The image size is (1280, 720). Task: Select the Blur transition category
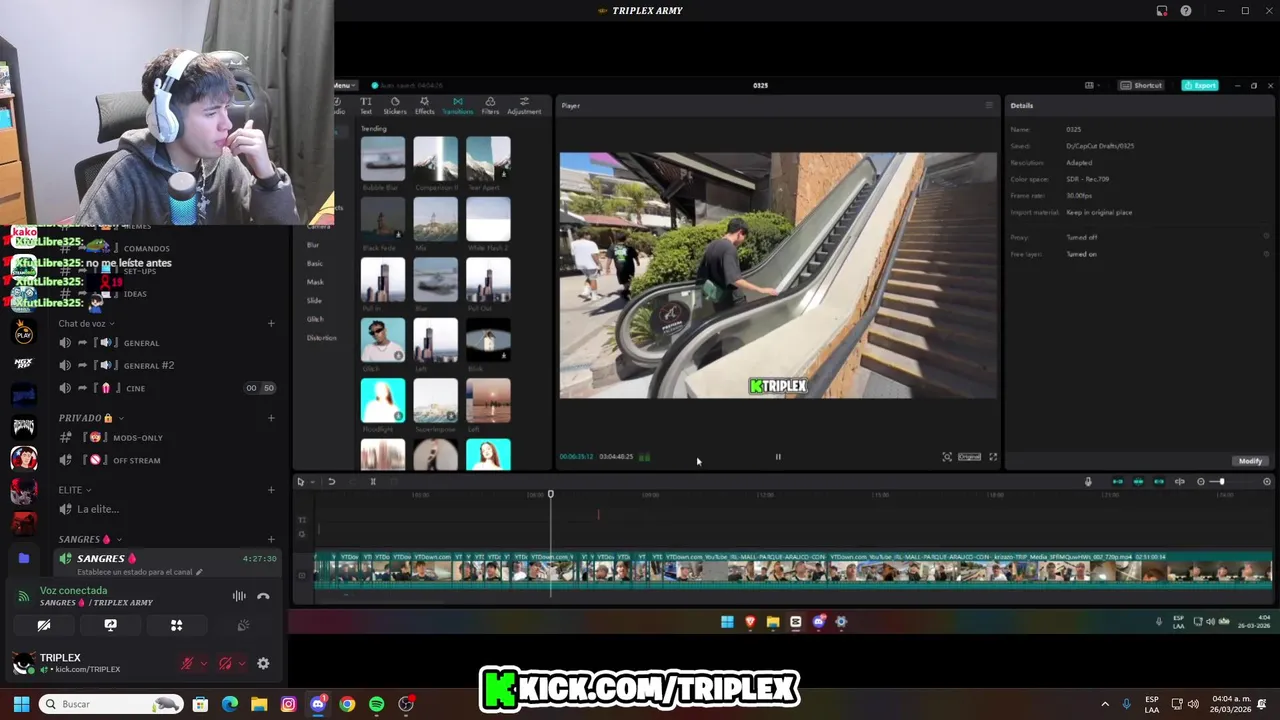coord(313,245)
